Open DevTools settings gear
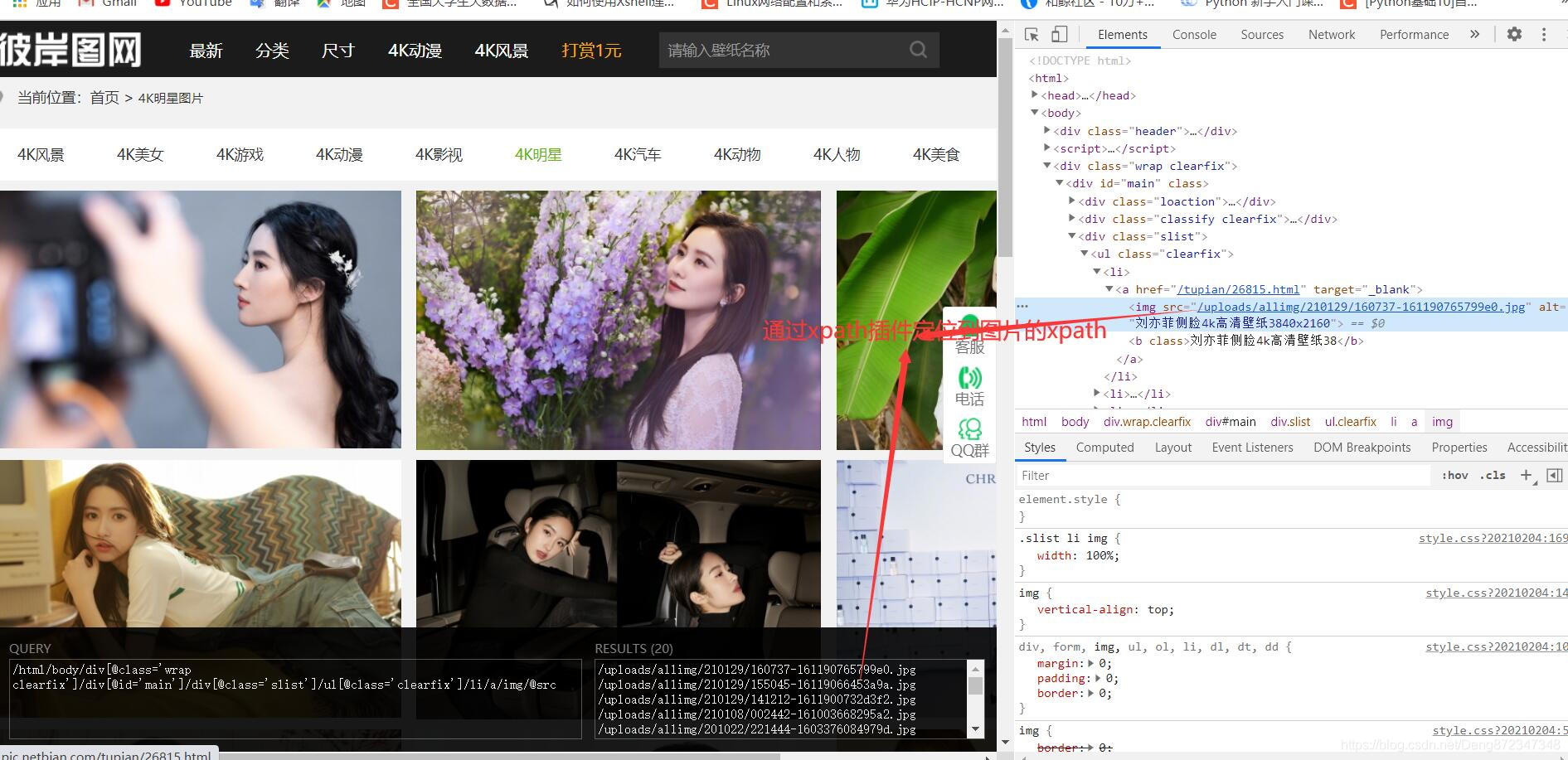 (x=1514, y=34)
